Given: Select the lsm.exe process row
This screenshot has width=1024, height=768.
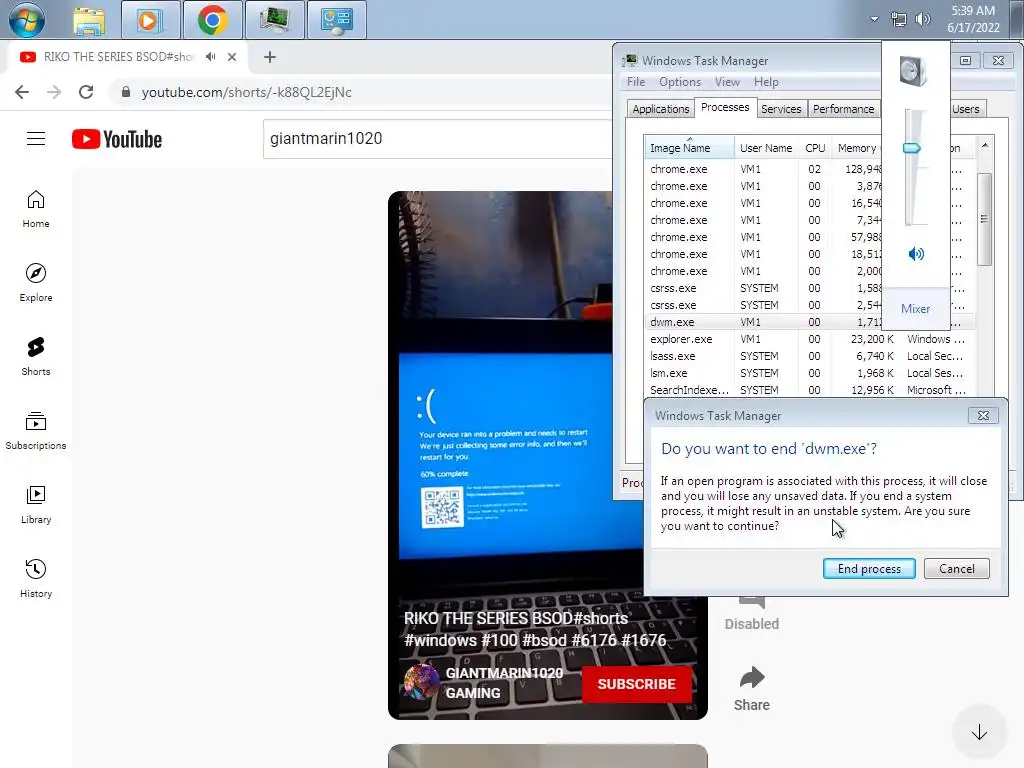Looking at the screenshot, I should [809, 373].
